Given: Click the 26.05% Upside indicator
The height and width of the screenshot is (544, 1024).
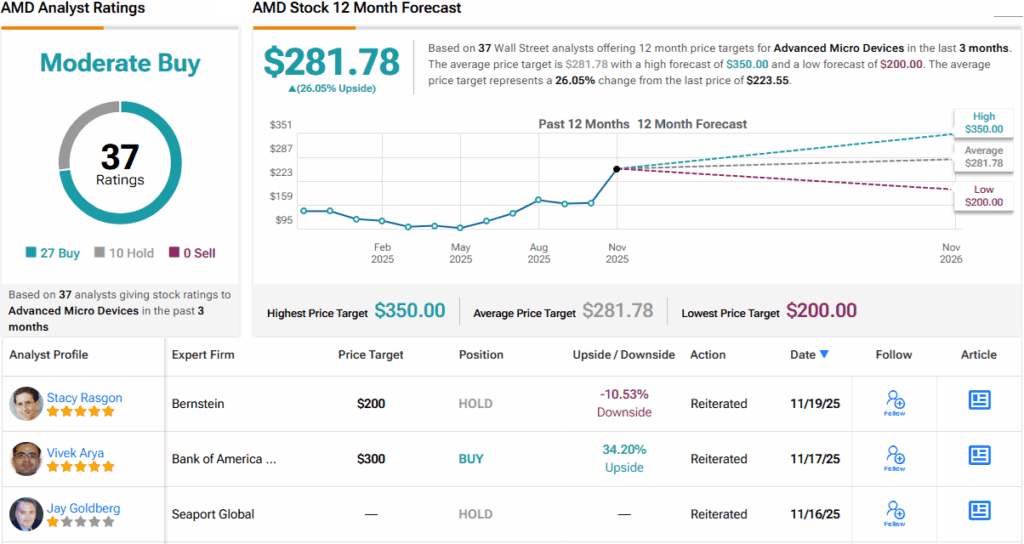Looking at the screenshot, I should point(332,88).
